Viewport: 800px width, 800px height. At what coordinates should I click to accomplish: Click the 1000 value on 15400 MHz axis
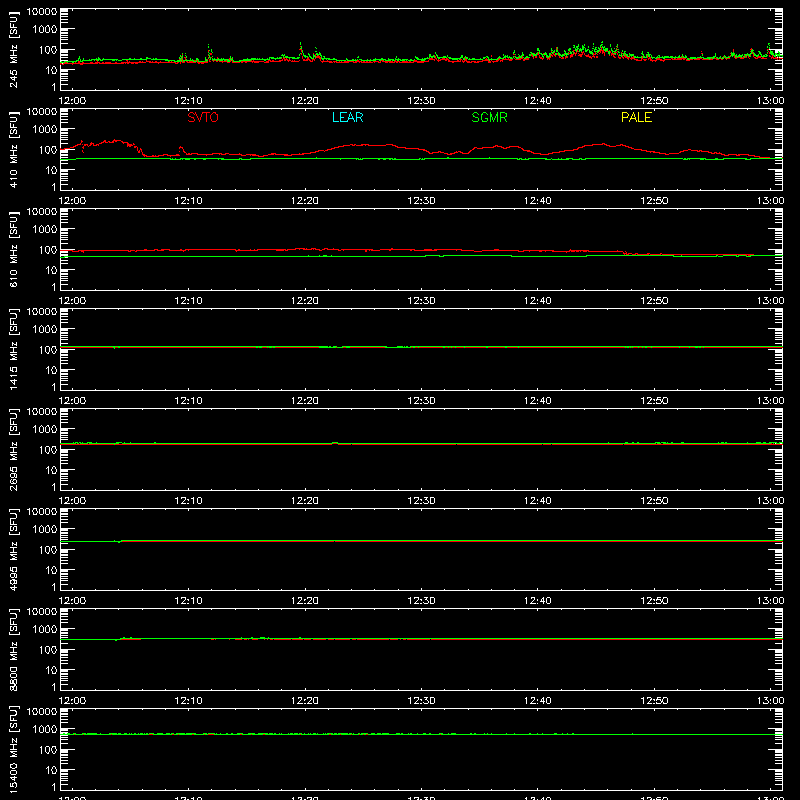pyautogui.click(x=45, y=730)
